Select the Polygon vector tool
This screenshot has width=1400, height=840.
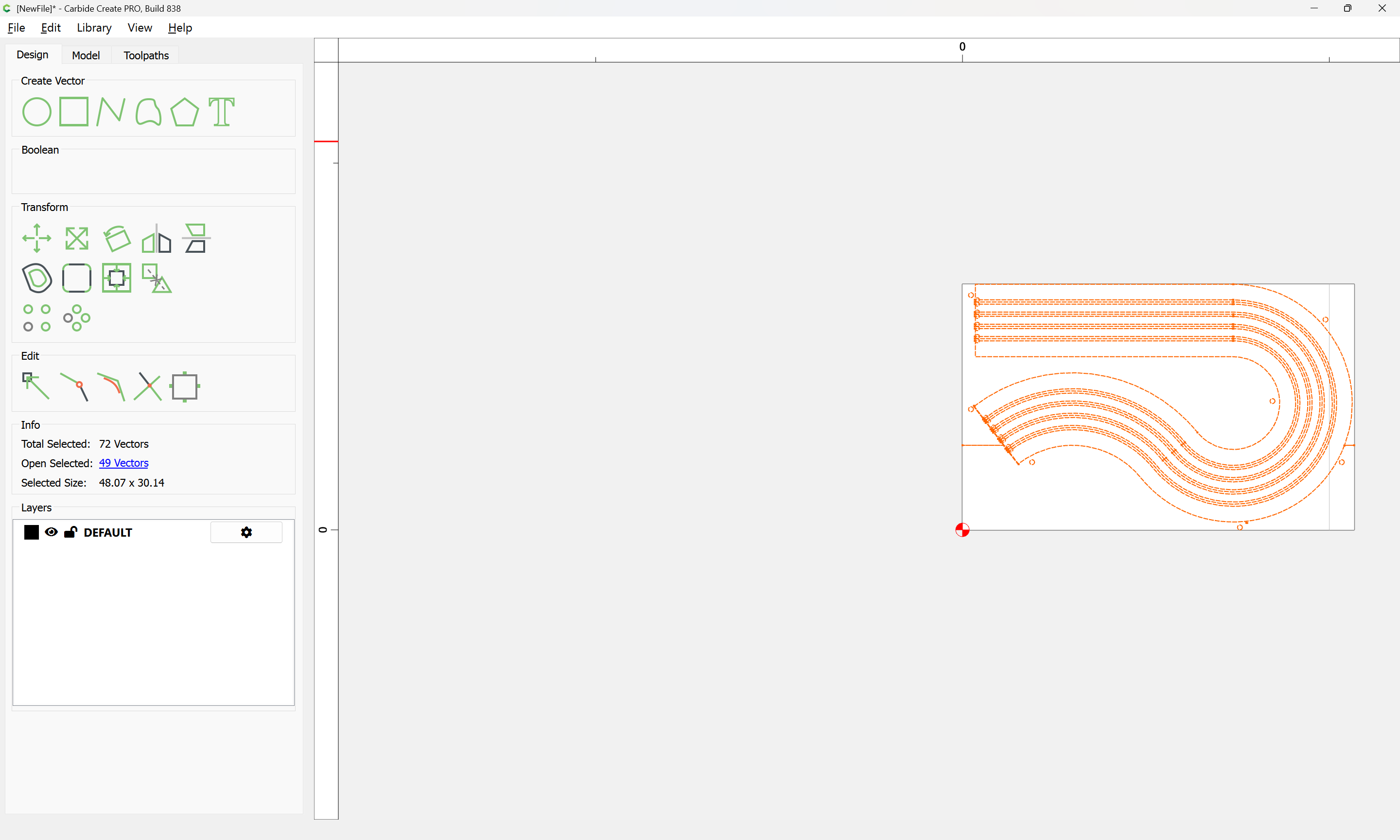pyautogui.click(x=184, y=111)
